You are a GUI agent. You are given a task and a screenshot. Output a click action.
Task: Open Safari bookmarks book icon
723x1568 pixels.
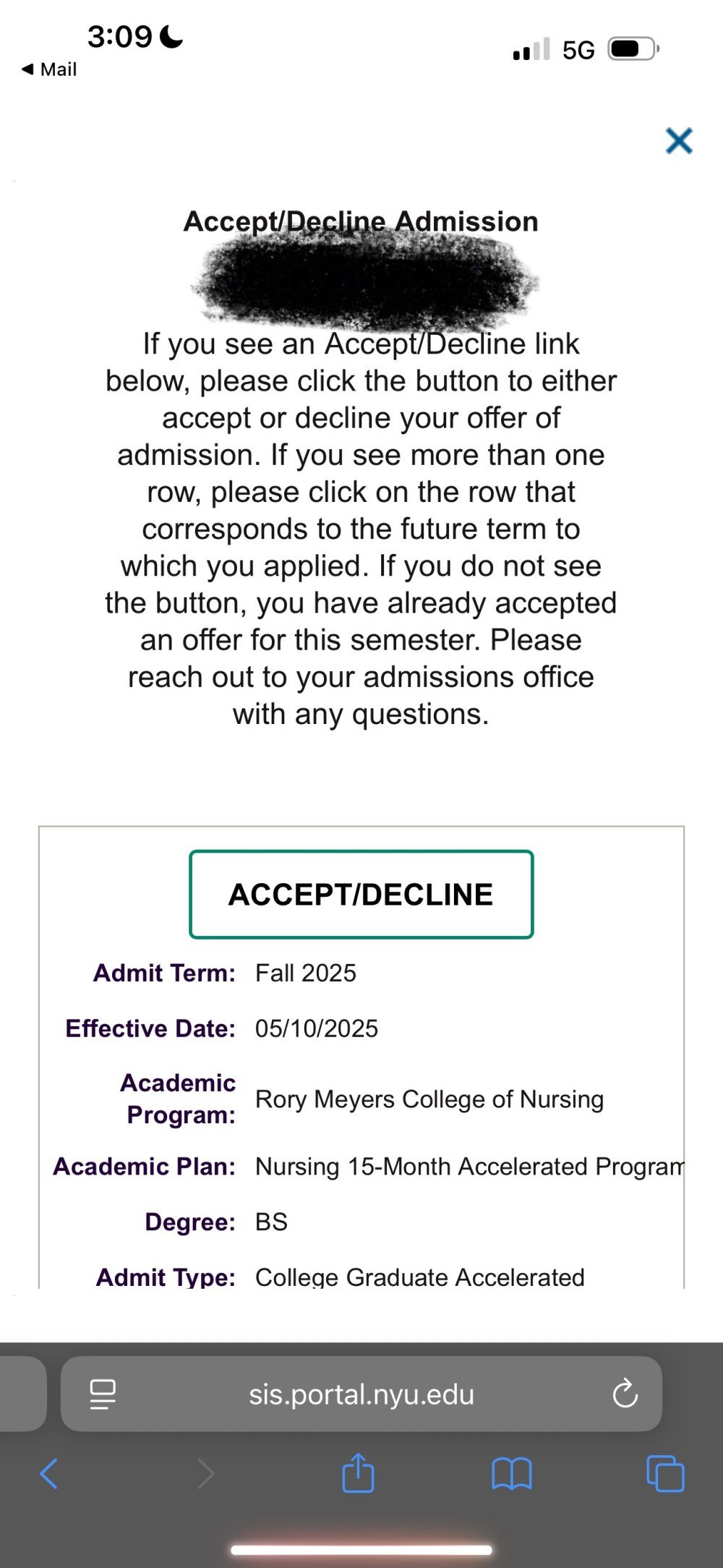tap(512, 1474)
